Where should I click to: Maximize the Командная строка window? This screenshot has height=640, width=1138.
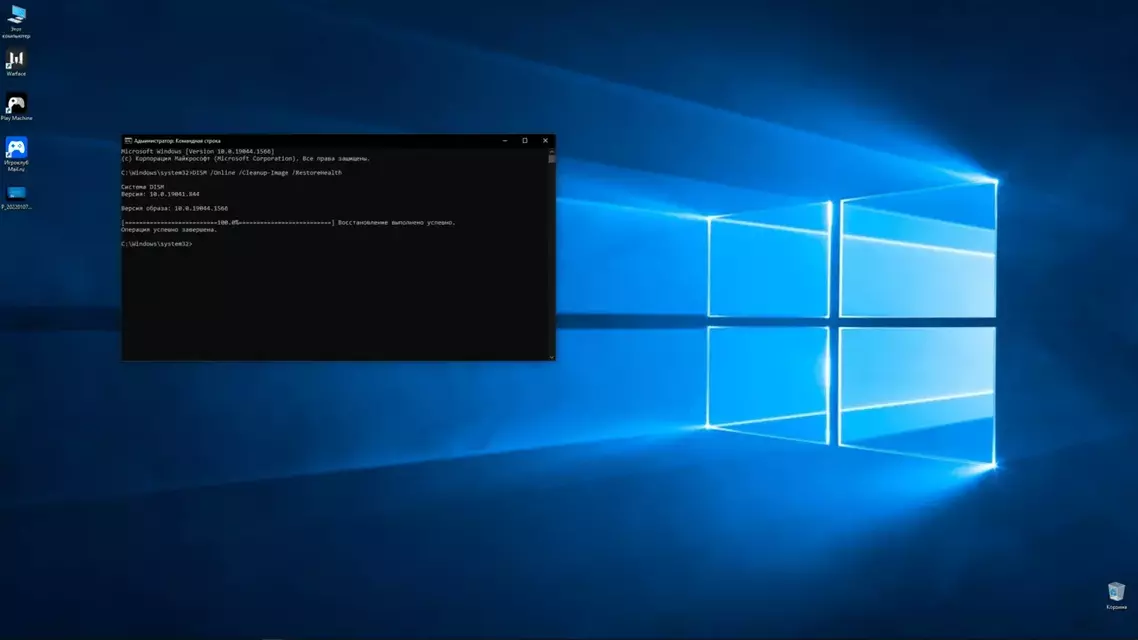click(x=525, y=141)
